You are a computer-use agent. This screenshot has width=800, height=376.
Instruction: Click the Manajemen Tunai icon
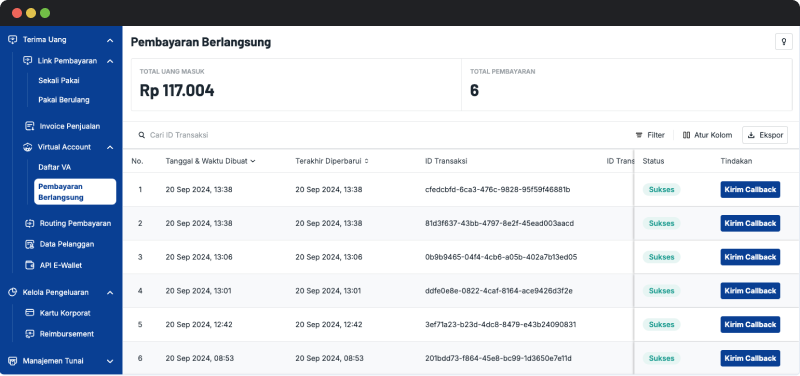pos(13,361)
